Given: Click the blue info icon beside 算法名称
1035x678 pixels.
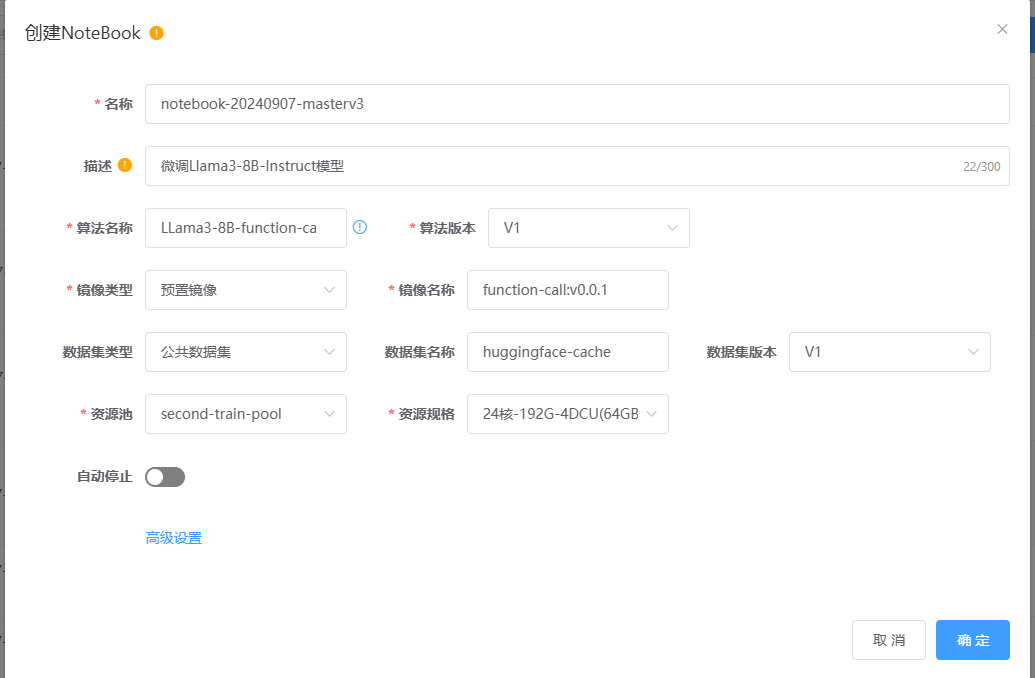Looking at the screenshot, I should pyautogui.click(x=360, y=227).
